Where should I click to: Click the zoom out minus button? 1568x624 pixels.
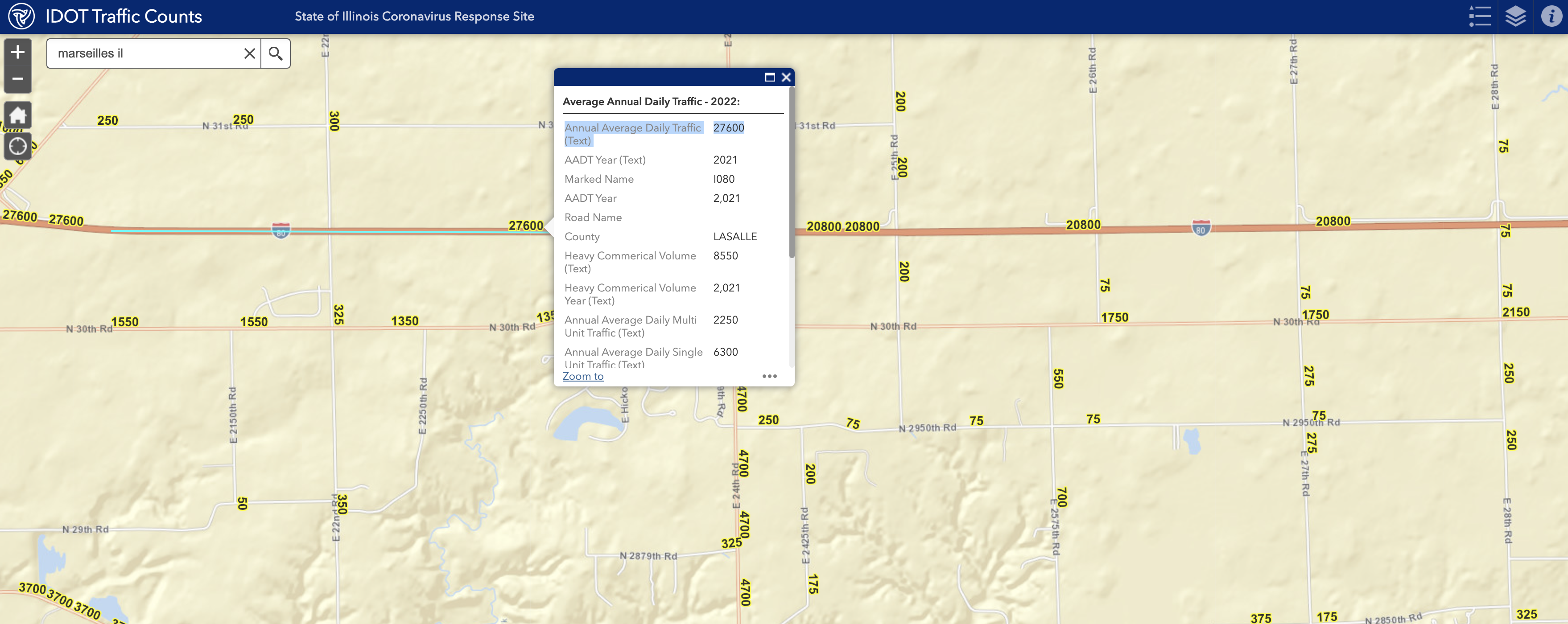click(x=18, y=79)
